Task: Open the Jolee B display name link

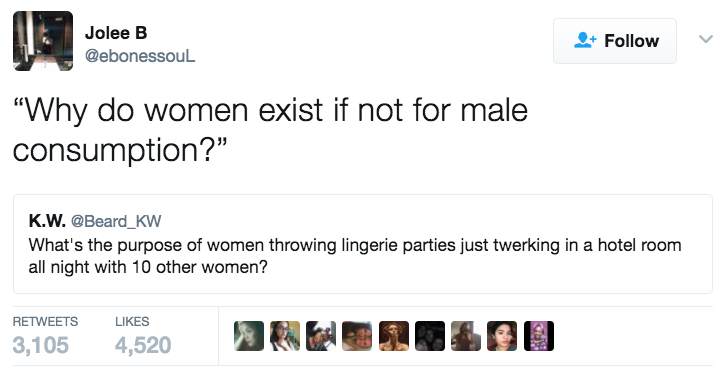Action: tap(116, 33)
